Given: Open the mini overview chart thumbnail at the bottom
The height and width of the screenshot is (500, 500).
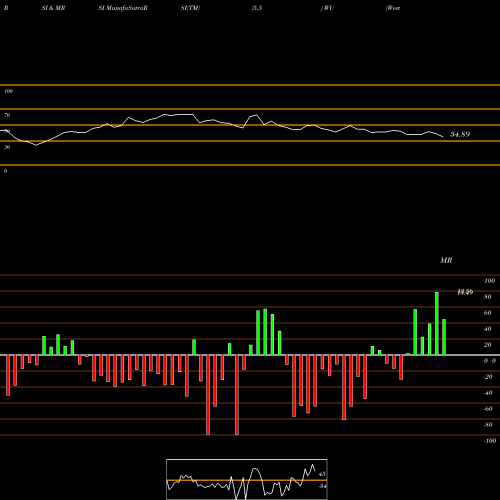Looking at the screenshot, I should pyautogui.click(x=247, y=479).
